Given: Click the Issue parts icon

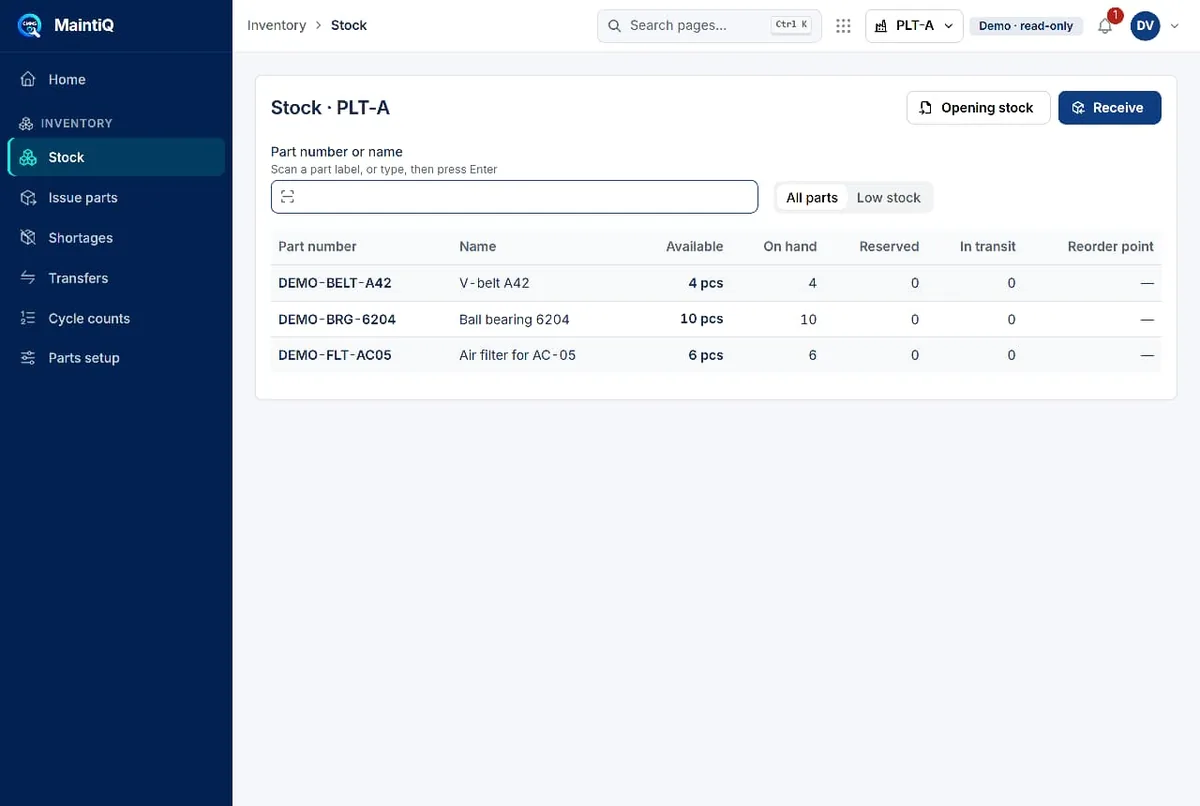Looking at the screenshot, I should [x=28, y=198].
